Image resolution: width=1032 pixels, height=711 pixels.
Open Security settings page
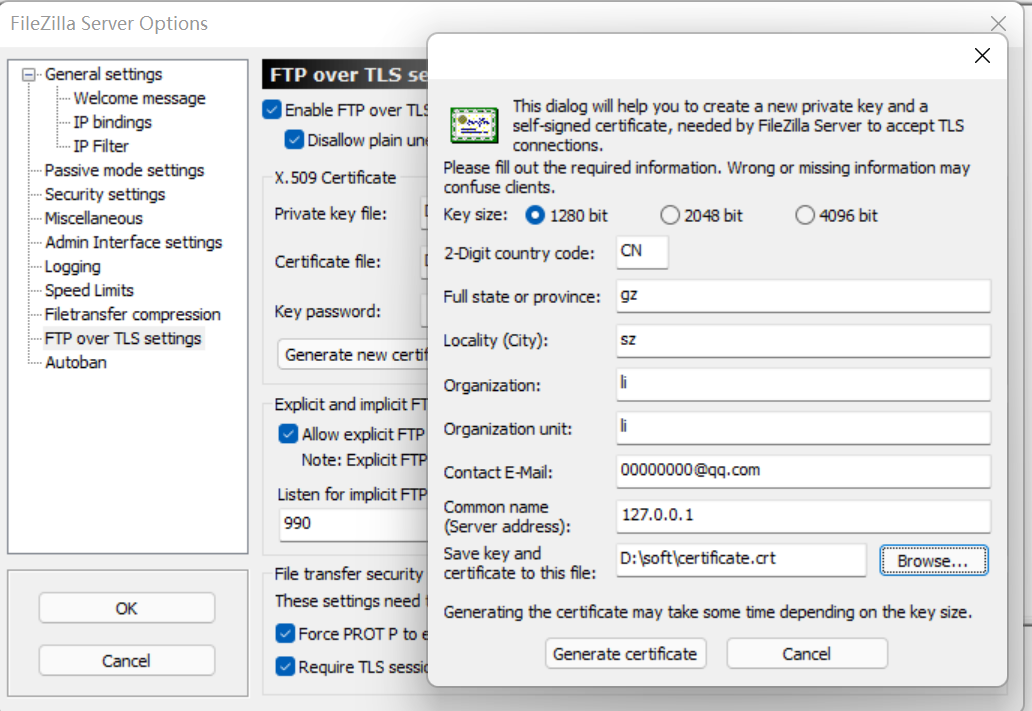click(105, 194)
